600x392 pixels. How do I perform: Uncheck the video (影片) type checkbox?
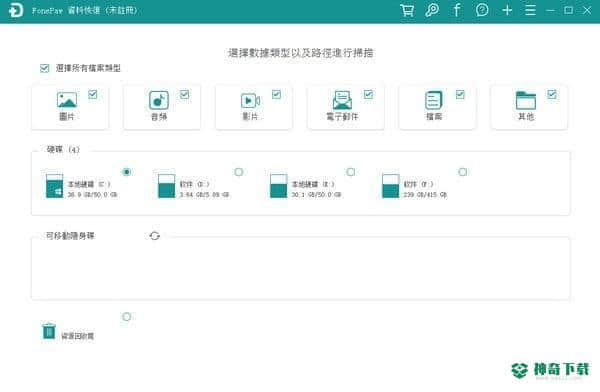click(276, 94)
